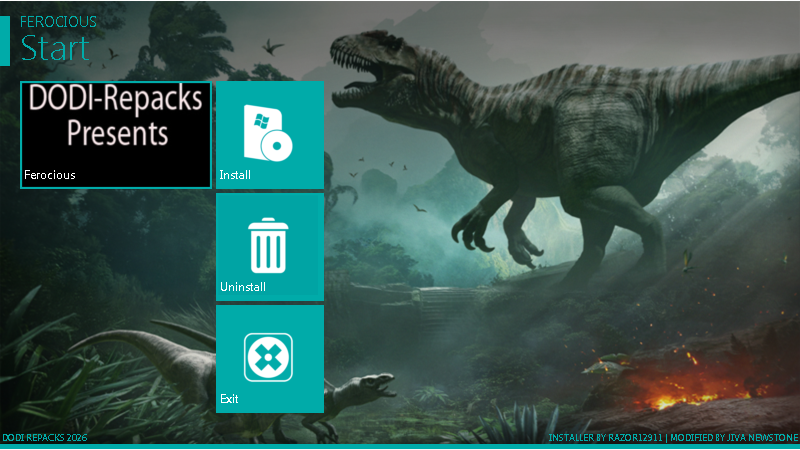Screen dimensions: 800x450
Task: Click the Uninstall text label
Action: tap(242, 287)
